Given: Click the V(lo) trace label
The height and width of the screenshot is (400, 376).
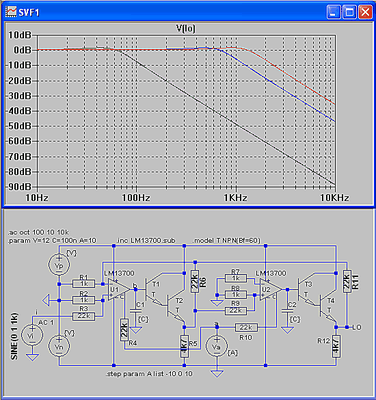Looking at the screenshot, I should pos(186,29).
